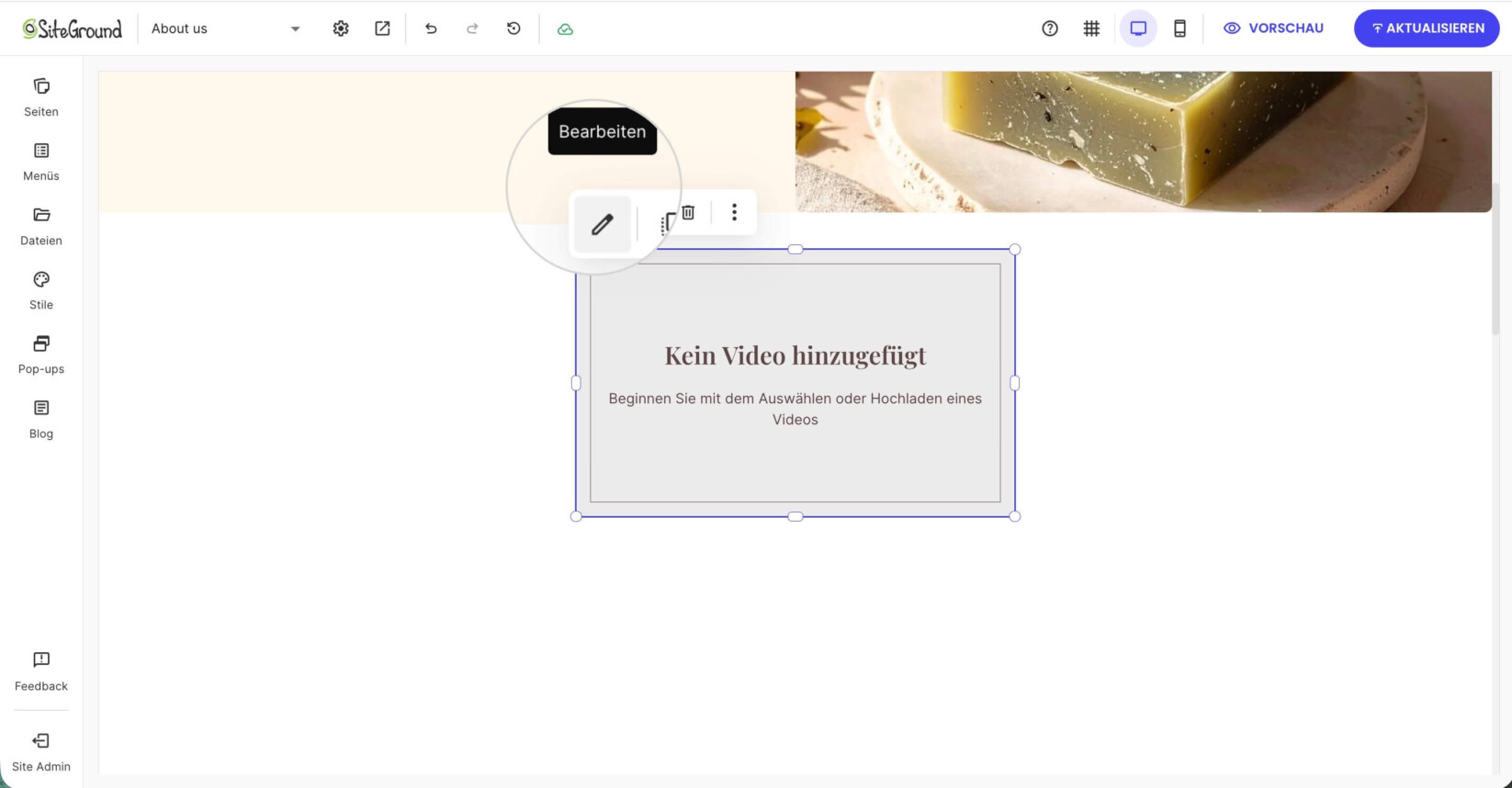Expand the About us page dropdown
The image size is (1512, 788).
click(x=226, y=28)
